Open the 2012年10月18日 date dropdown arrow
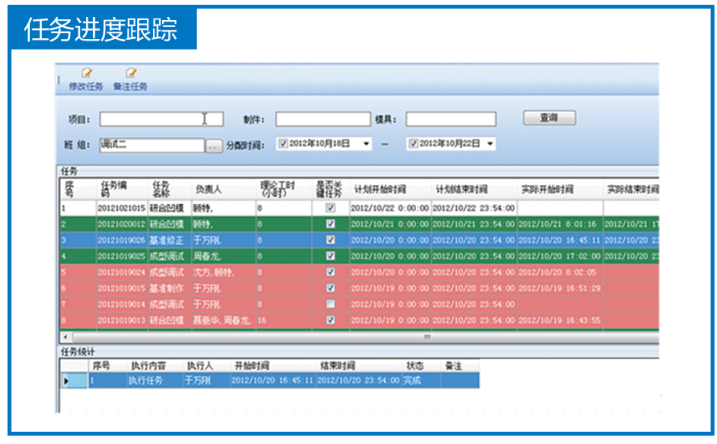 tap(366, 144)
